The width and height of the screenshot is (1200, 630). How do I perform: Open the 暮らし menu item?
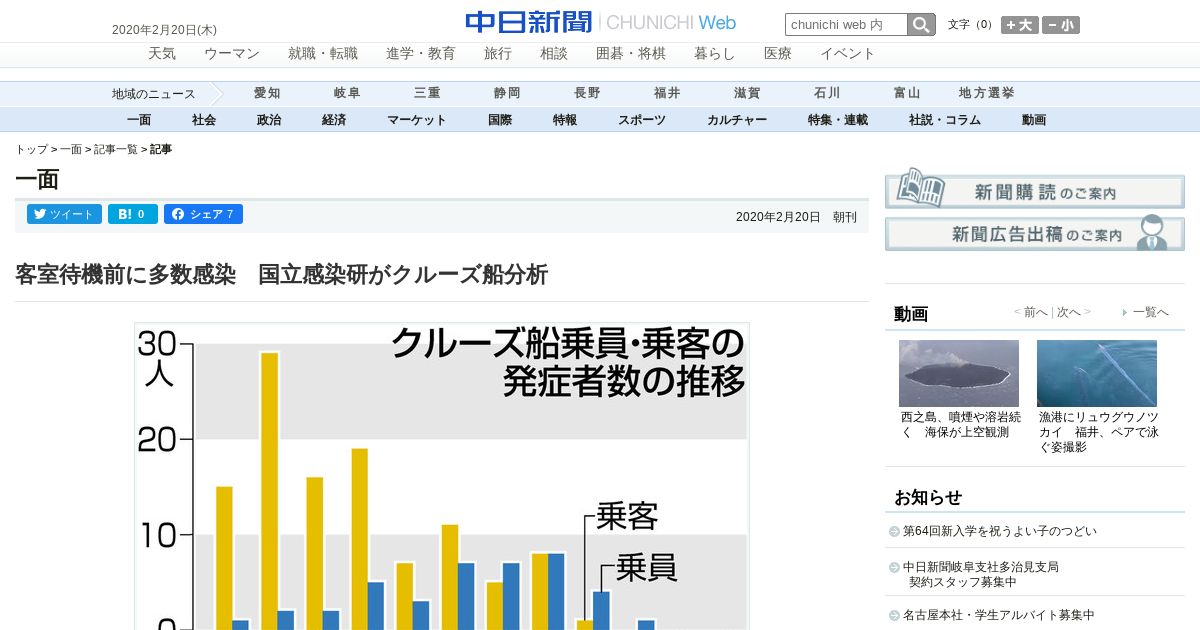715,54
